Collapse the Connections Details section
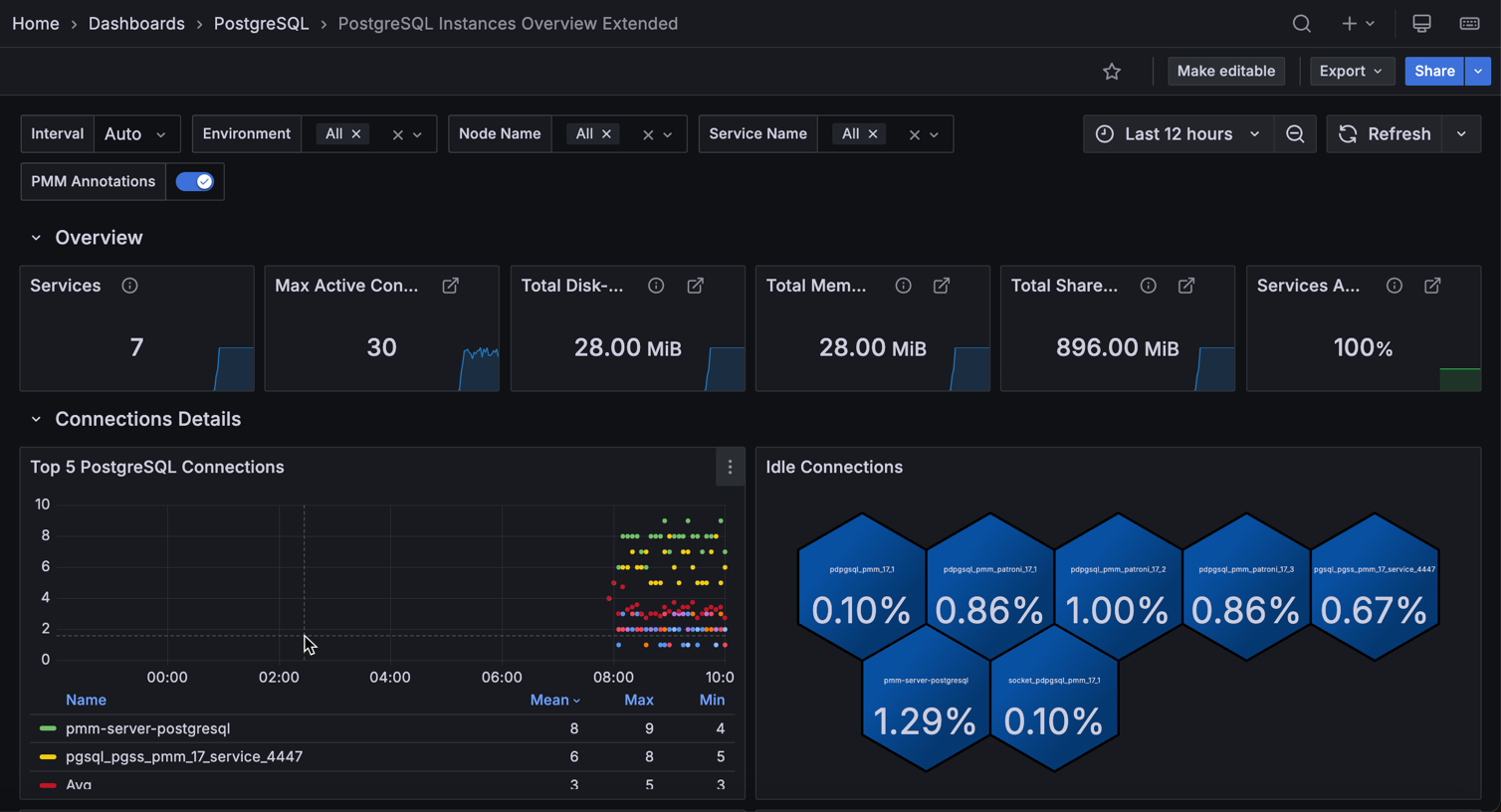 point(37,420)
